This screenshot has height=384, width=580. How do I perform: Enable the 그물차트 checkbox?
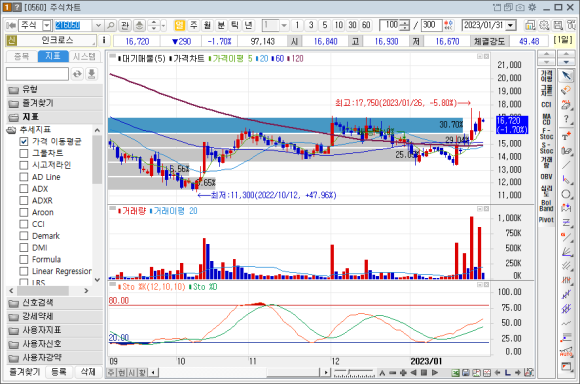pos(24,153)
